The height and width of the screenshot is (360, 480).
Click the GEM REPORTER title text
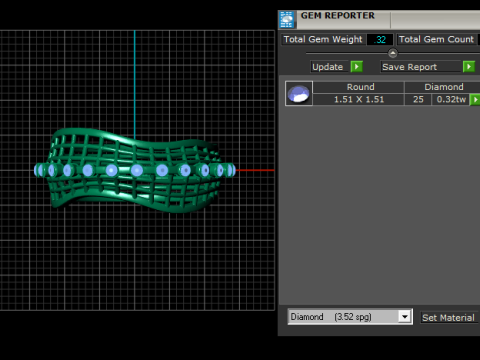click(x=337, y=16)
